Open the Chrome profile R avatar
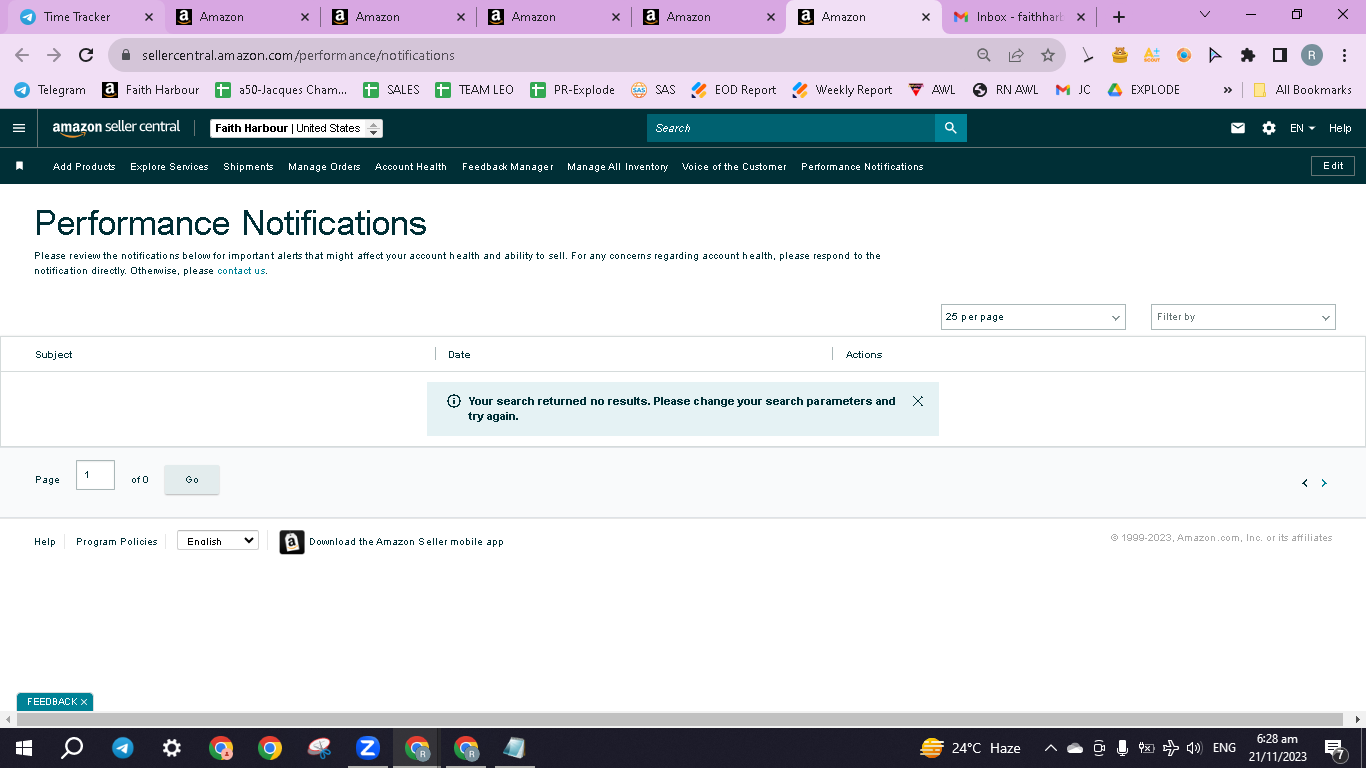 (x=1312, y=56)
